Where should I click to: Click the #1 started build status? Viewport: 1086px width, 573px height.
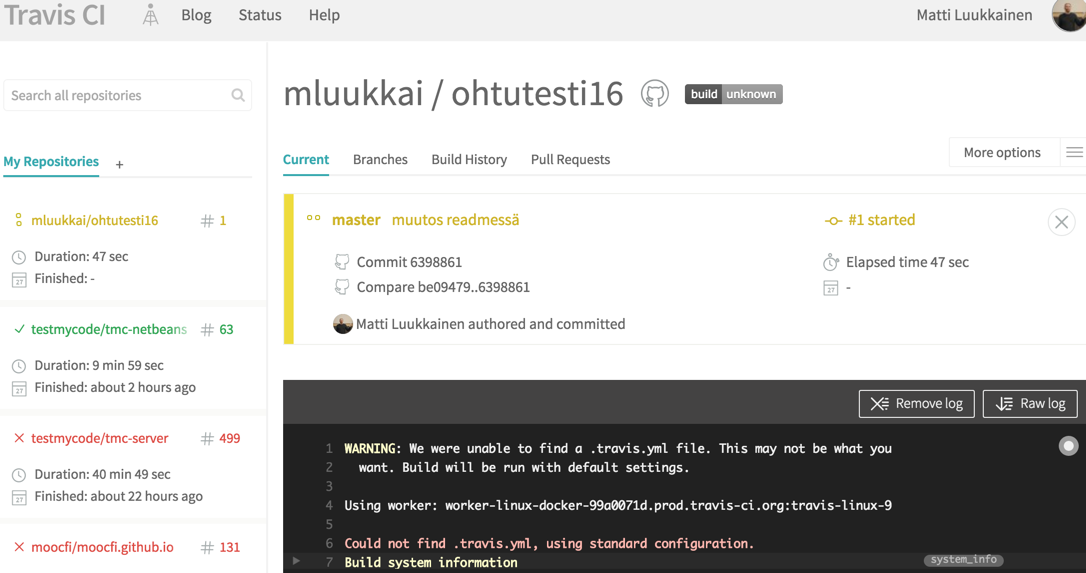pyautogui.click(x=882, y=220)
